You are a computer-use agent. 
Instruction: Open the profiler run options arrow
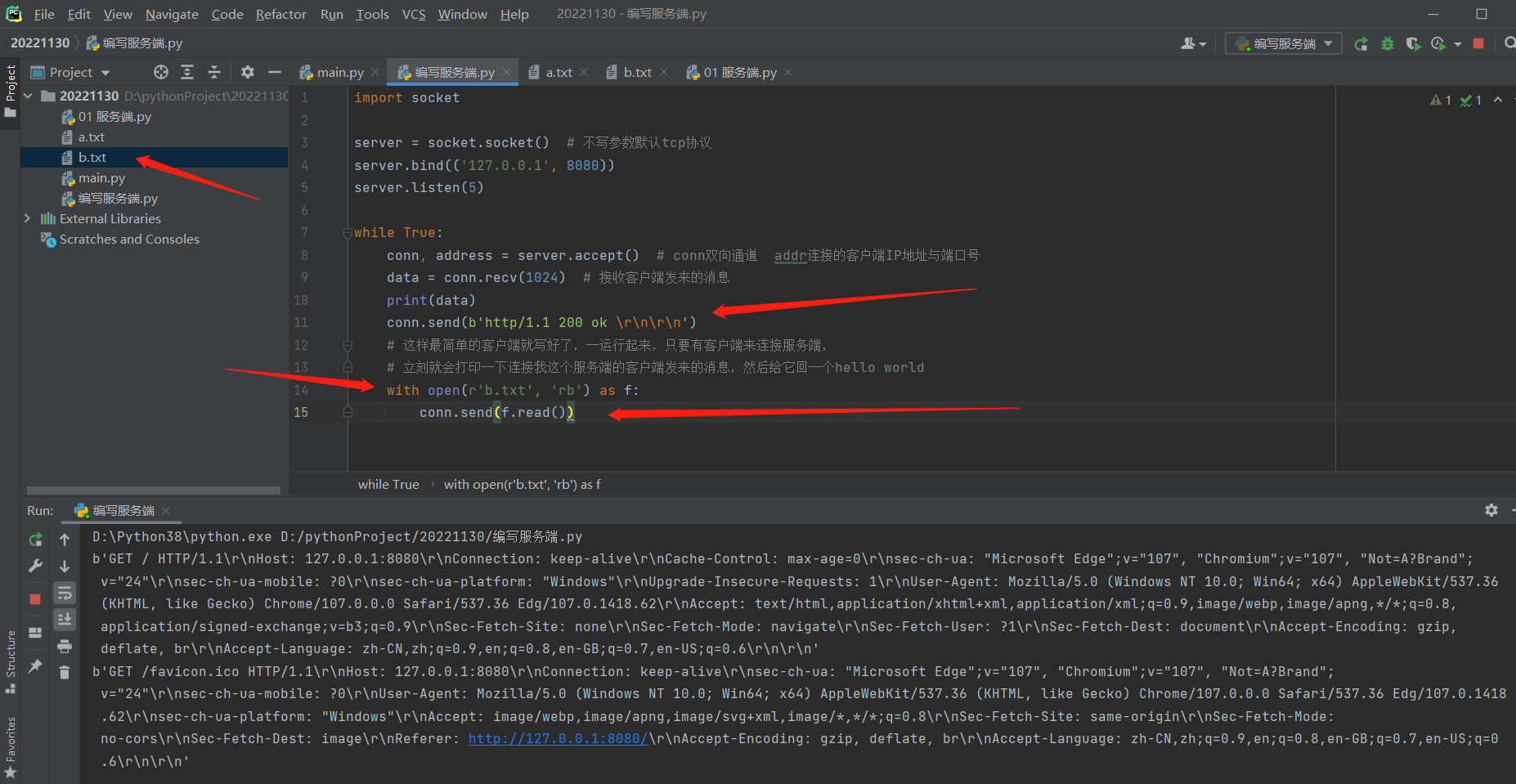point(1458,44)
